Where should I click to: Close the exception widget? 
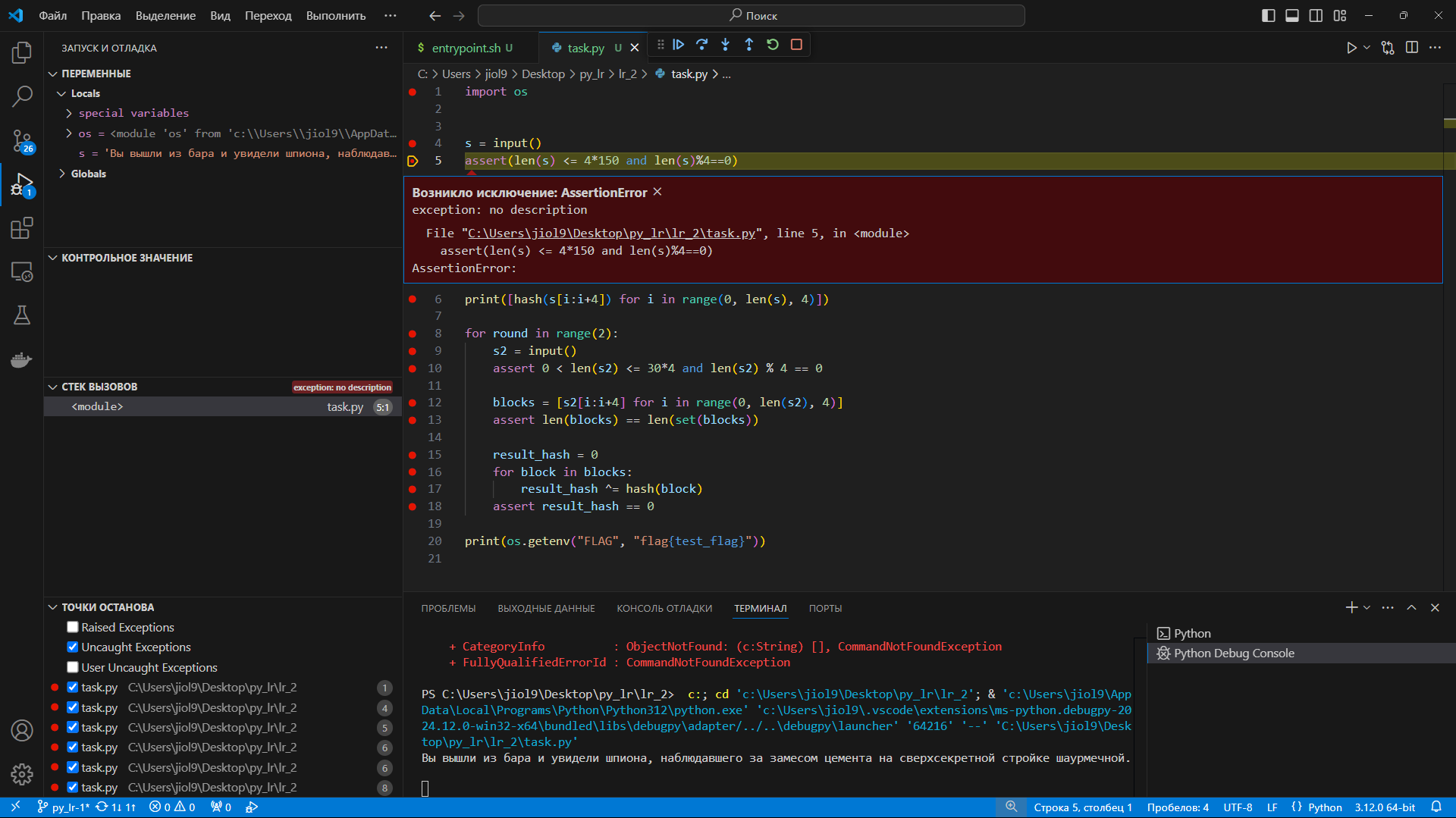tap(657, 192)
